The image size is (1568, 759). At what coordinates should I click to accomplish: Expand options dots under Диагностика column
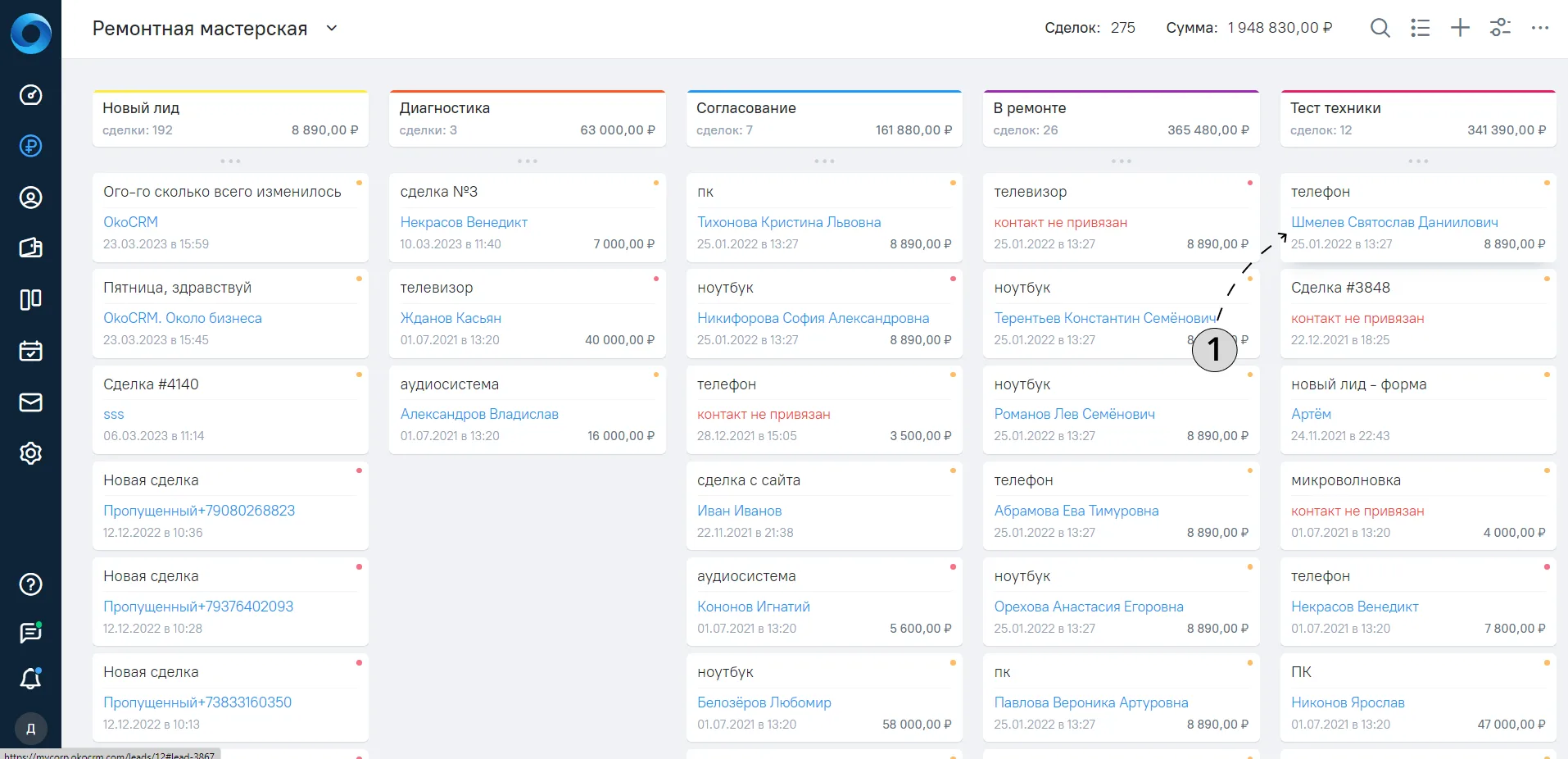(528, 161)
